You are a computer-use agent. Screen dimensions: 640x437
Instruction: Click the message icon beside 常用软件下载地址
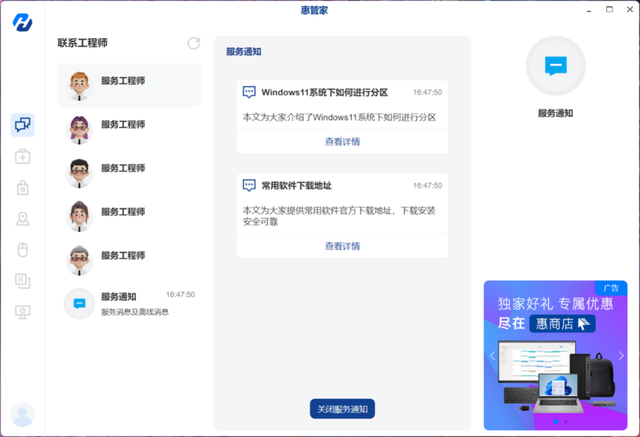(249, 186)
